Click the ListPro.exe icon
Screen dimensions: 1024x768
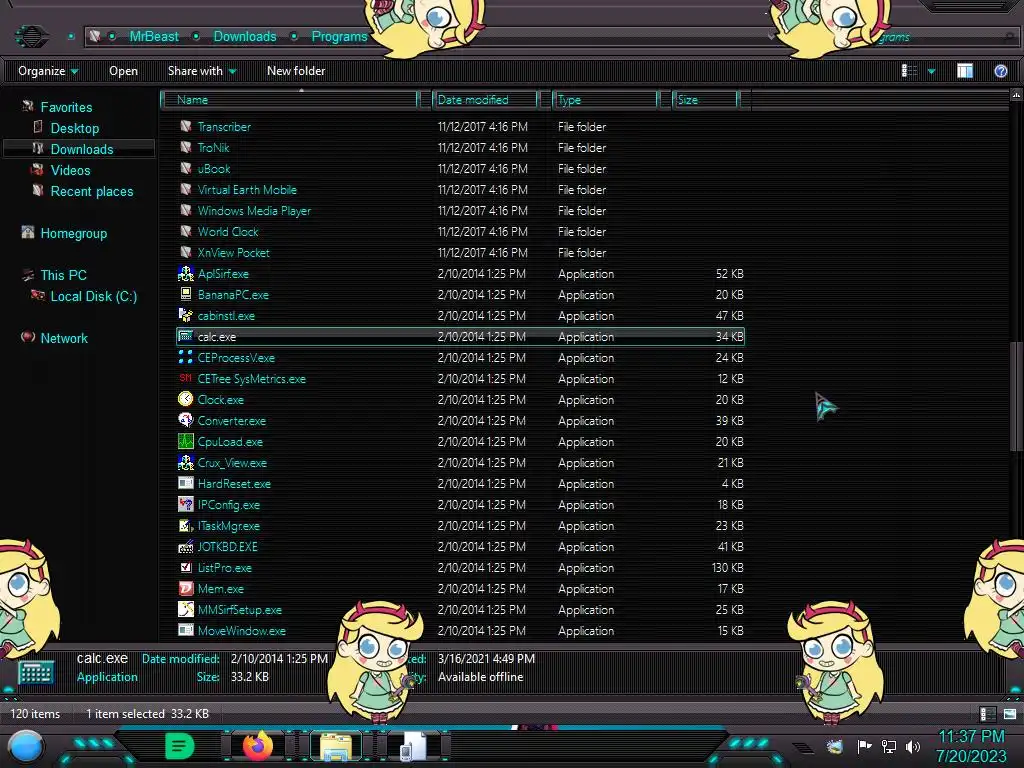[x=185, y=568]
